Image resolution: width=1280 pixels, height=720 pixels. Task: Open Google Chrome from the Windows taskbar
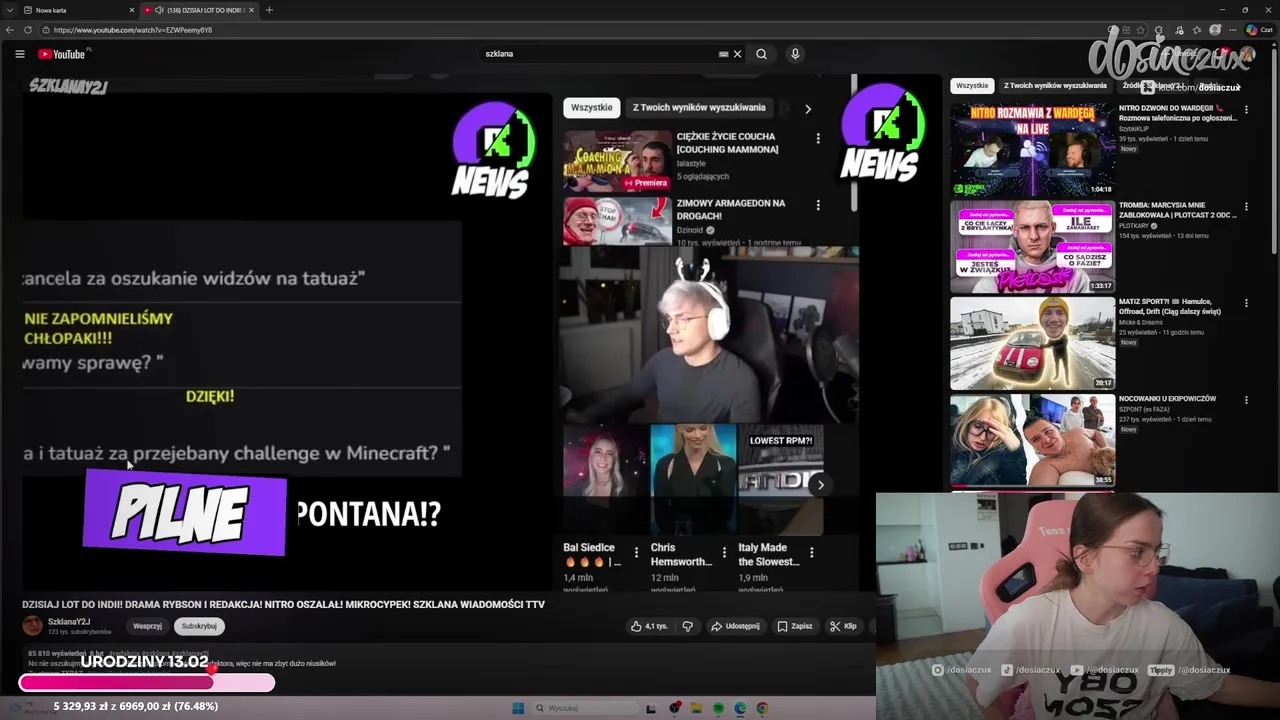[762, 708]
